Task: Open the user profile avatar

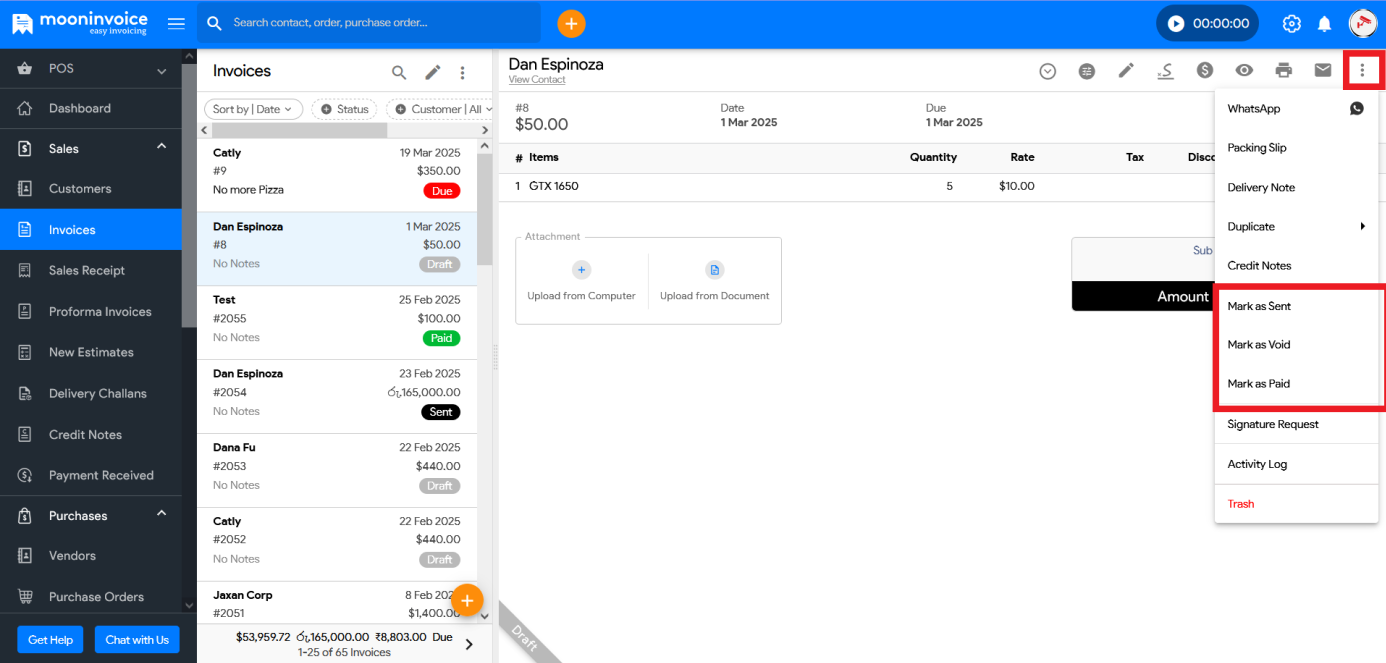Action: [1362, 23]
